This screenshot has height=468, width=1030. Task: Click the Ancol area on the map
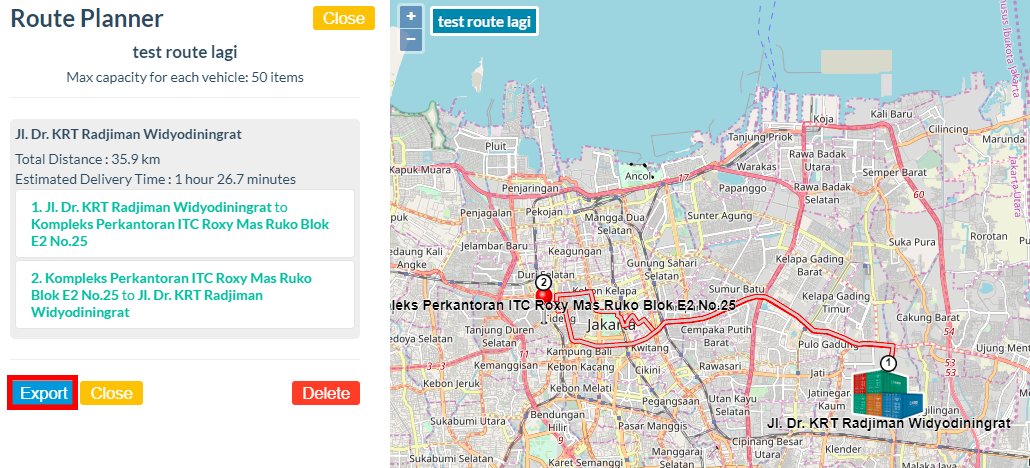pyautogui.click(x=636, y=176)
